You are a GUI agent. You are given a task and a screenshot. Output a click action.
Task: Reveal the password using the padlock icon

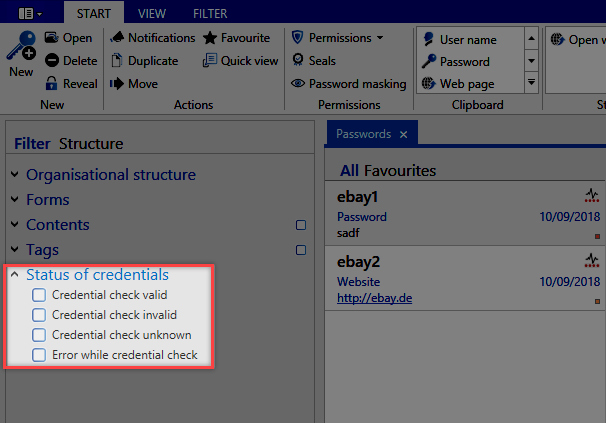(x=51, y=83)
